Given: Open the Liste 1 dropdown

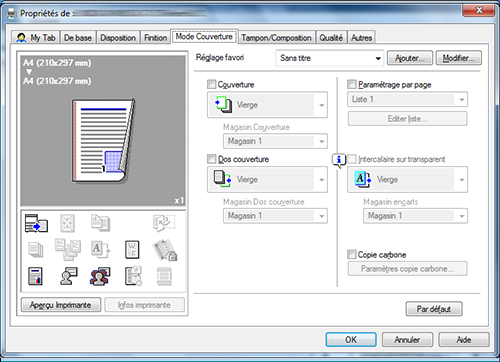Looking at the screenshot, I should click(407, 99).
